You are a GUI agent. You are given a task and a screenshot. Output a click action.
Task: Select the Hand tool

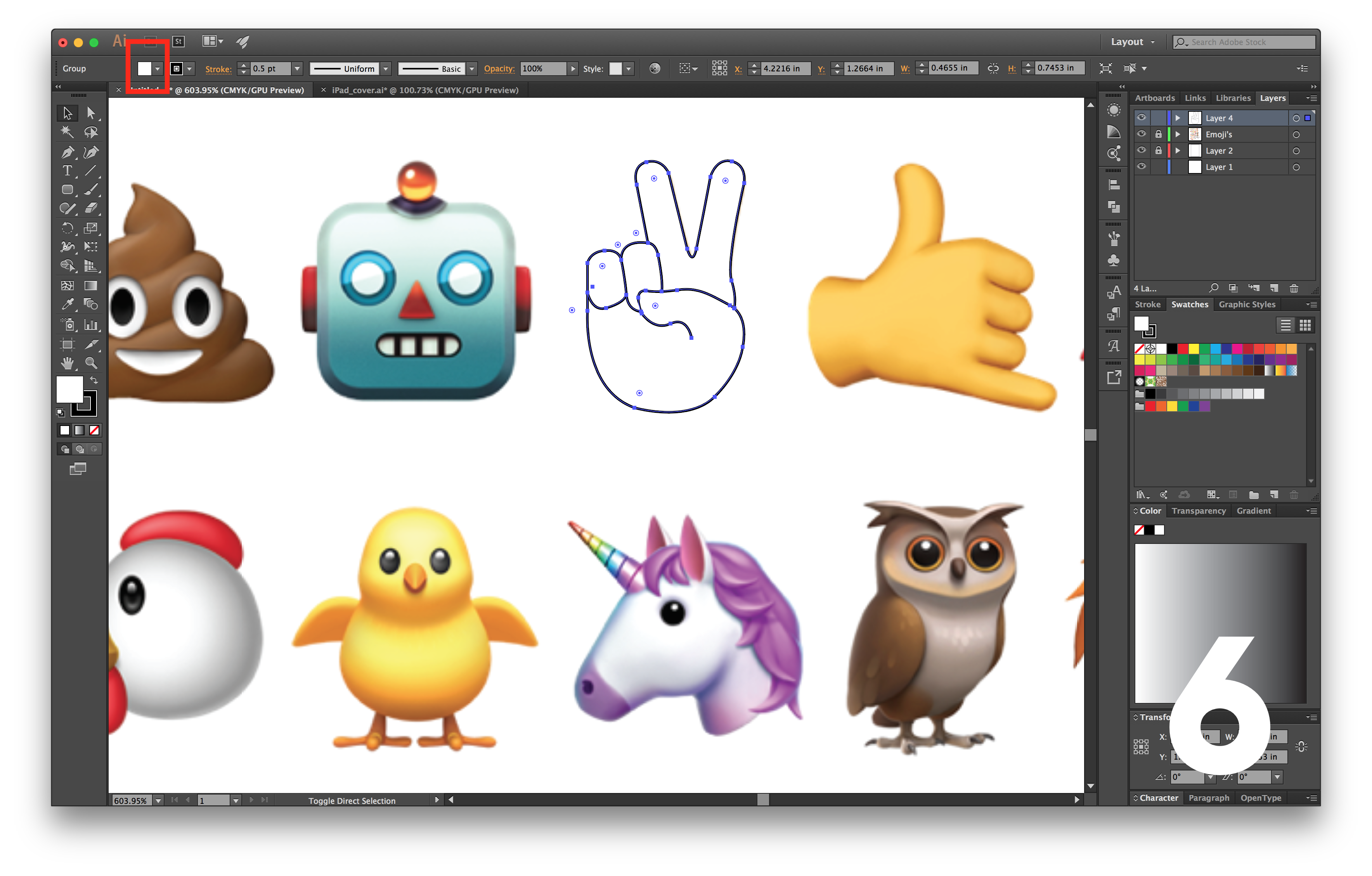[x=67, y=363]
